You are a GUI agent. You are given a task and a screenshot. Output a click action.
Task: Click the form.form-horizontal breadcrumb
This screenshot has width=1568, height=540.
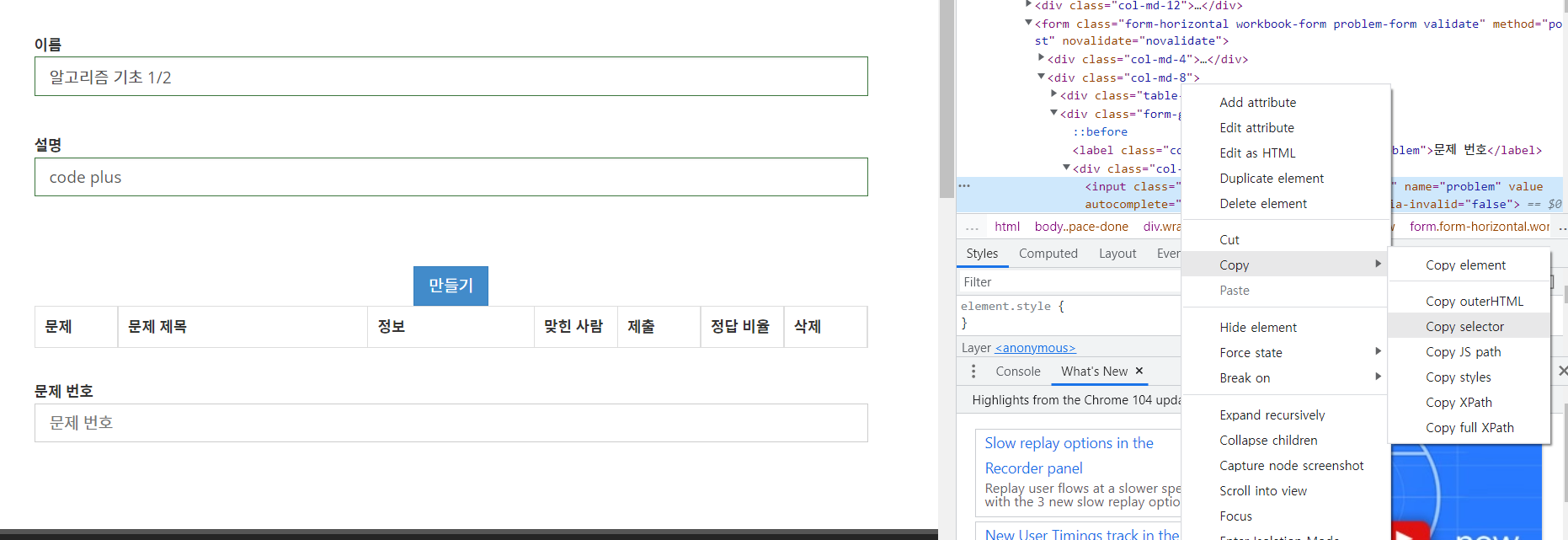[x=1480, y=227]
